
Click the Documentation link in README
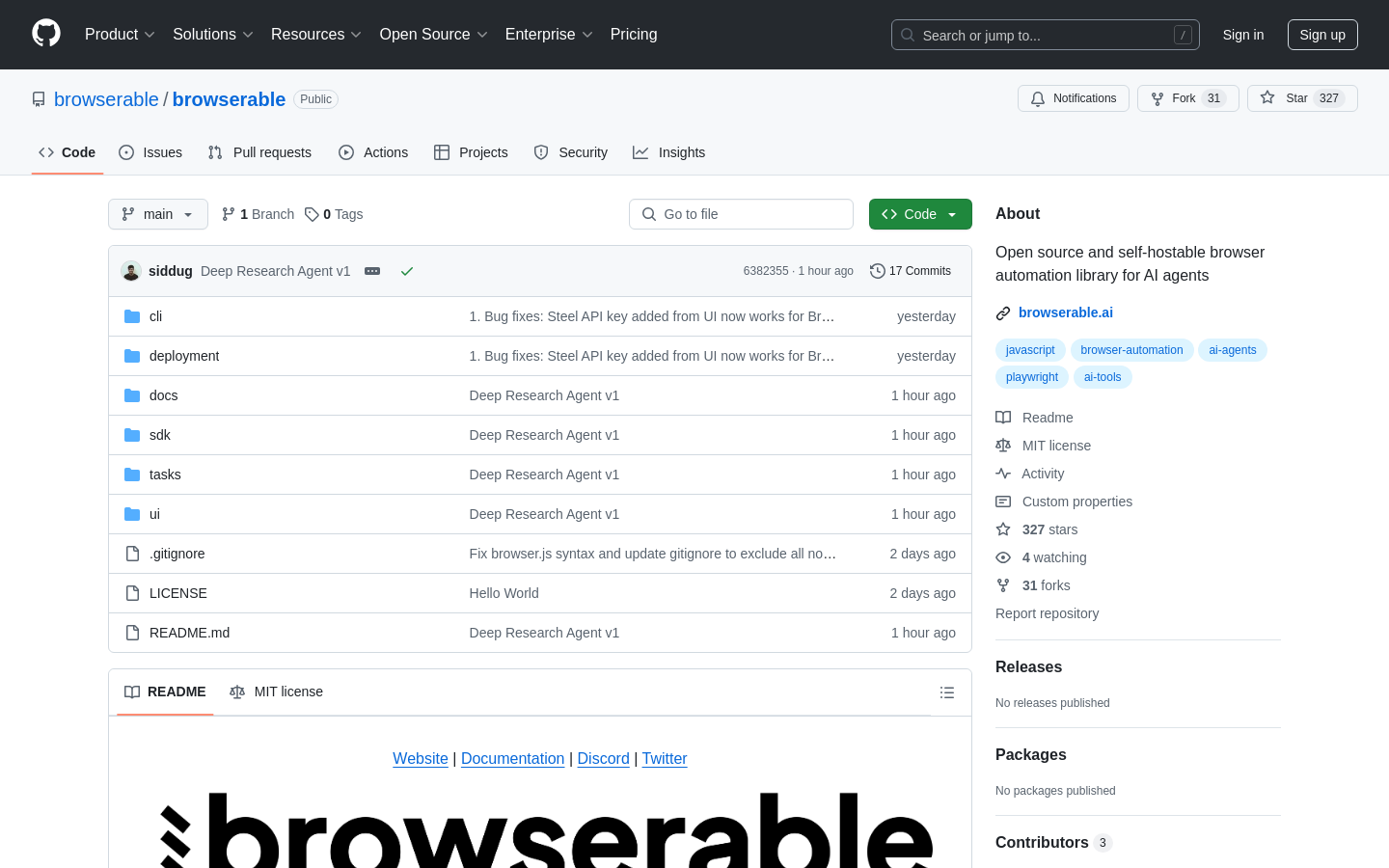click(512, 758)
